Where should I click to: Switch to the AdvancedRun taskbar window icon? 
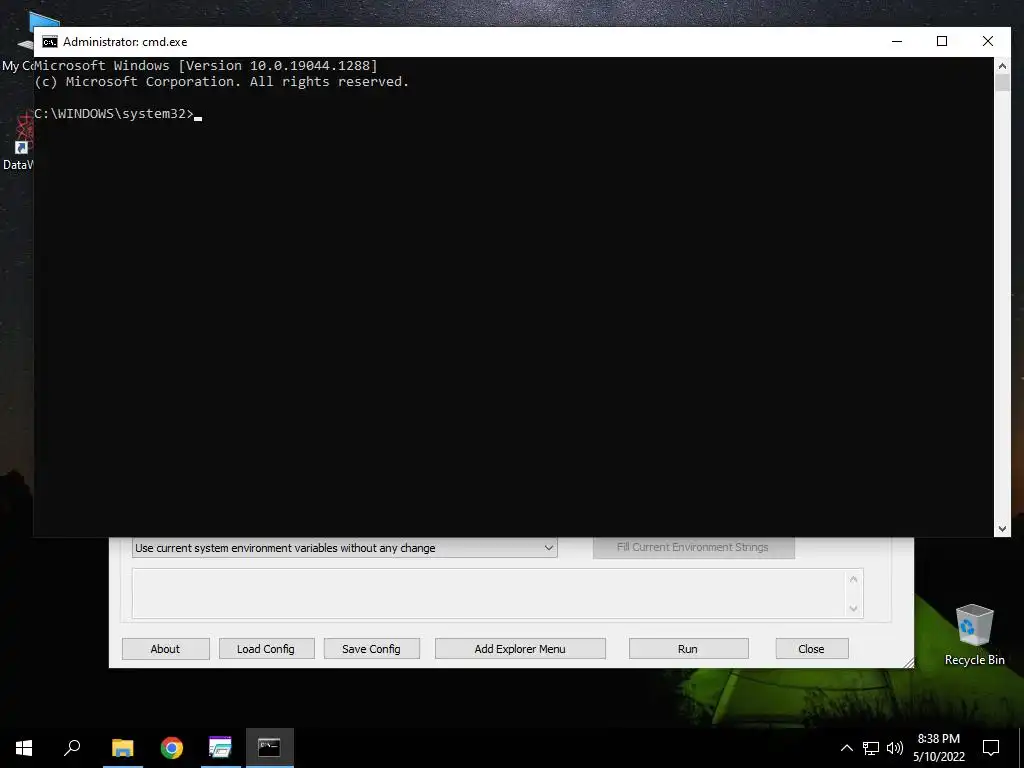click(x=221, y=748)
